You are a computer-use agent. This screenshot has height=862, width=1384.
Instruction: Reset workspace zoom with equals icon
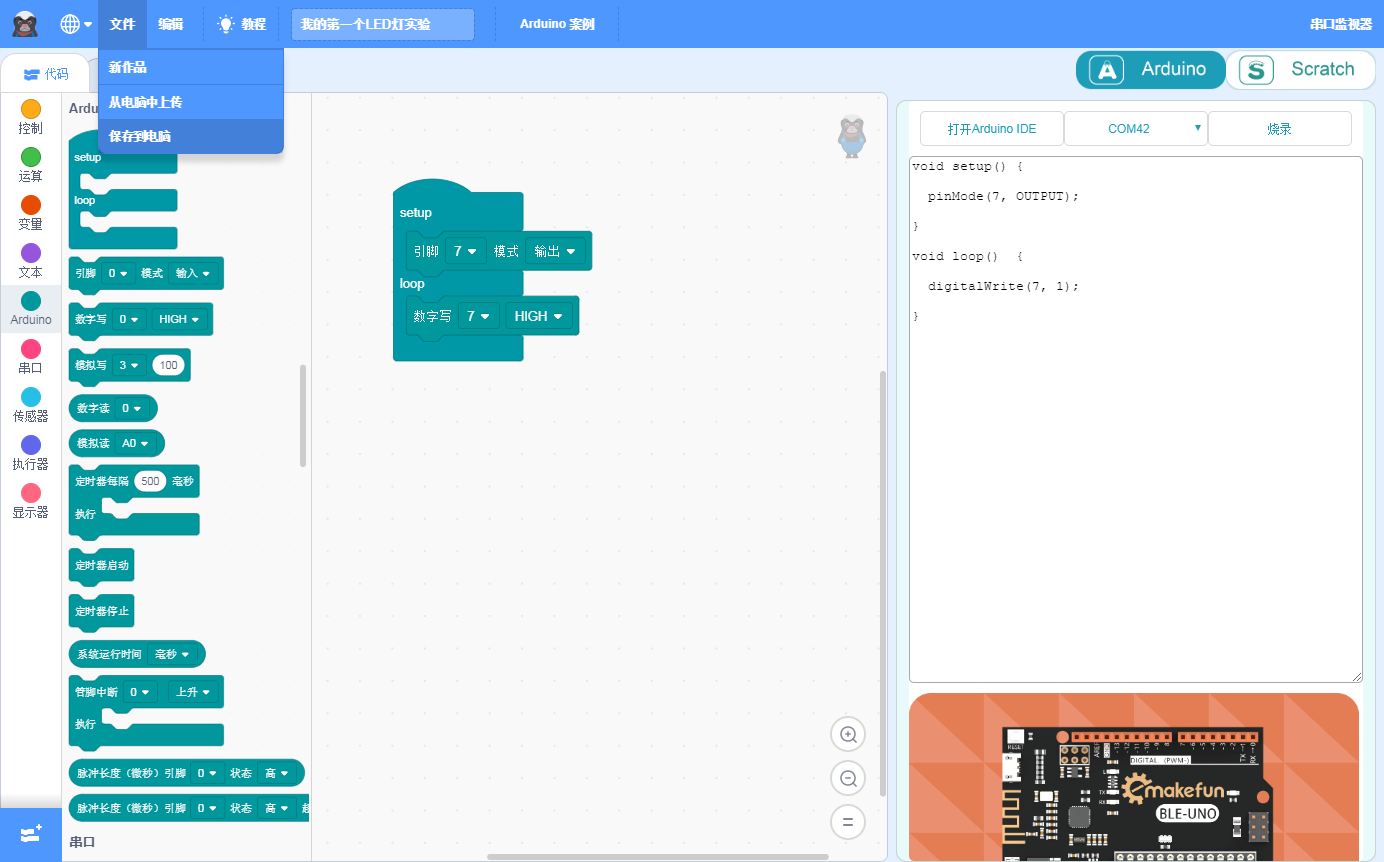[x=848, y=823]
